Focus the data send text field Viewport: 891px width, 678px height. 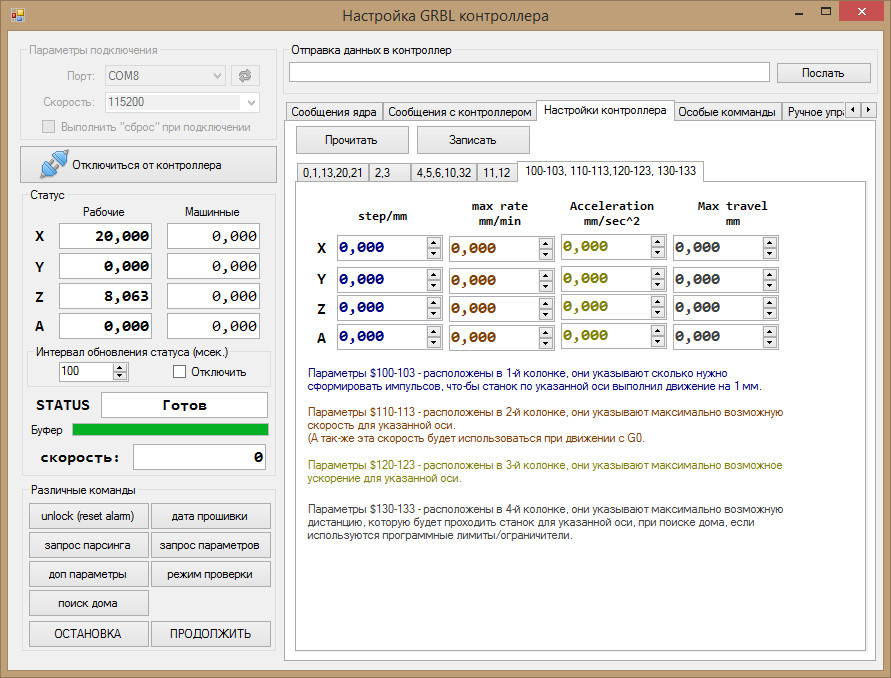tap(529, 73)
